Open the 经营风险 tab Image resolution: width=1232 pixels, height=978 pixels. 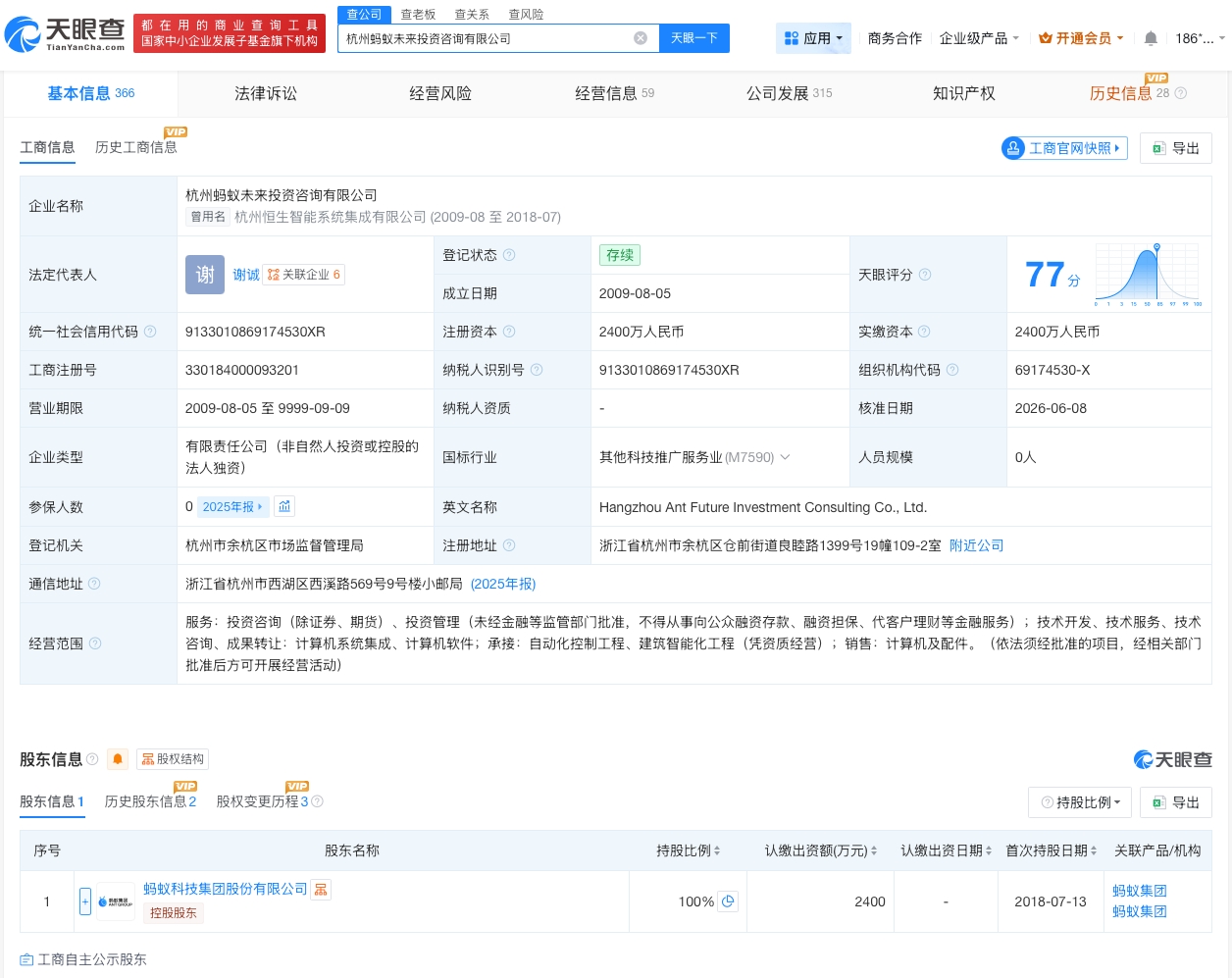pyautogui.click(x=440, y=93)
